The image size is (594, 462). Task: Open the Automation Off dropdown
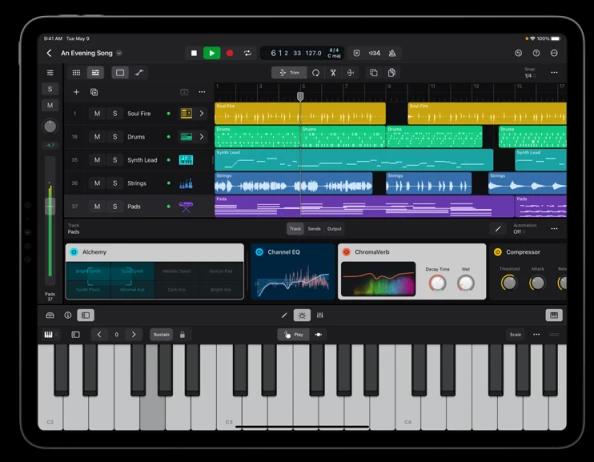[x=525, y=229]
